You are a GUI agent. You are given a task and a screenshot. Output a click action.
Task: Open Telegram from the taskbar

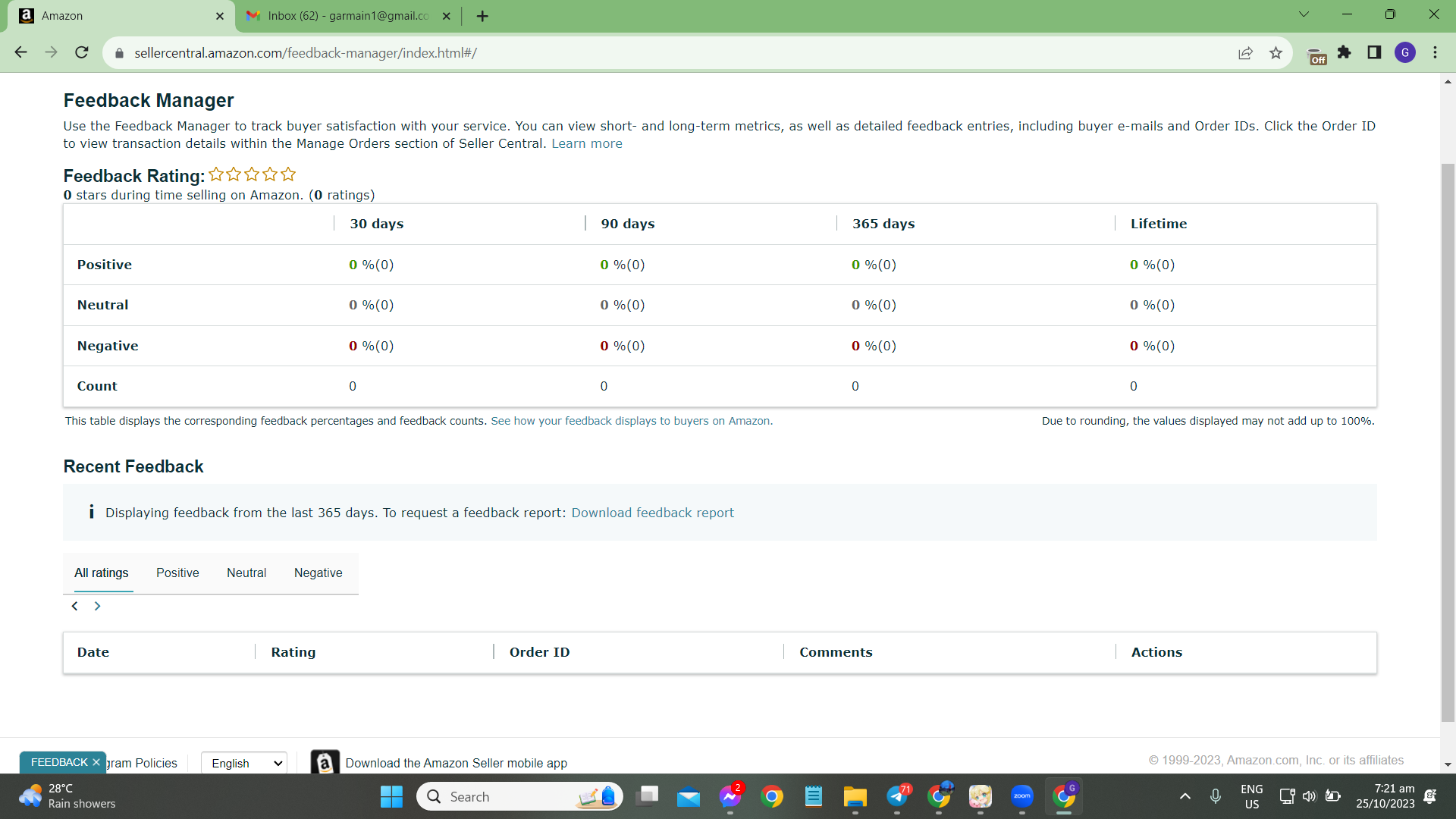(x=897, y=796)
